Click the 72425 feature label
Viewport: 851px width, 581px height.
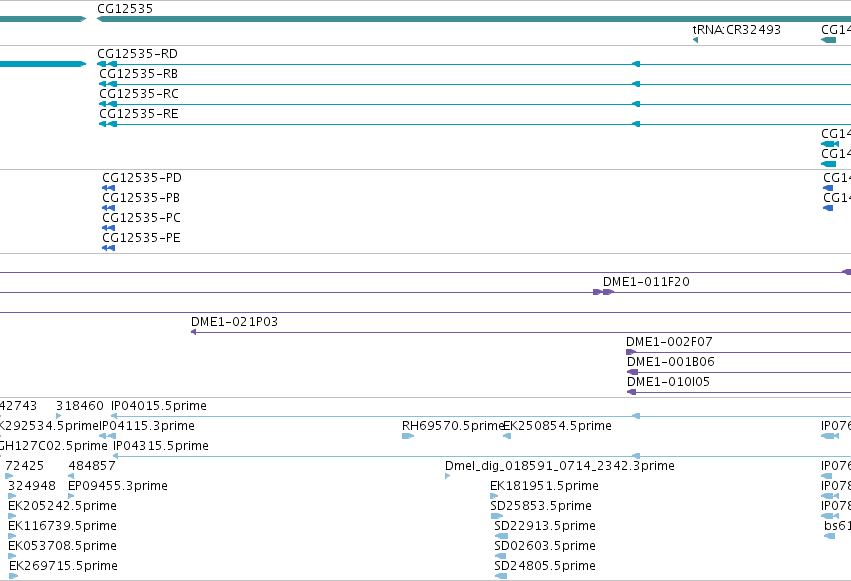[x=24, y=467]
